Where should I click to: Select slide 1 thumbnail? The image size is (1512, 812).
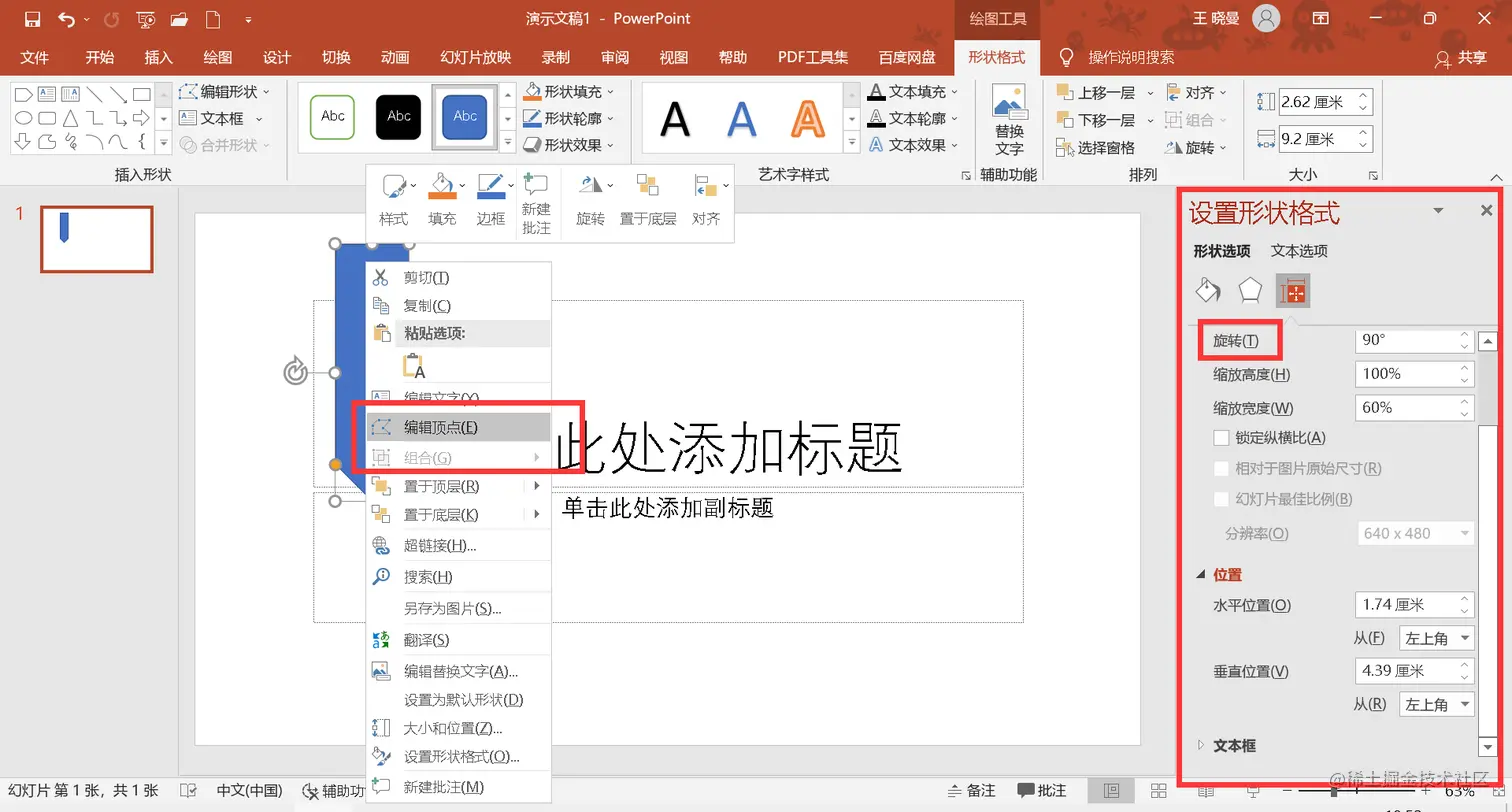point(96,239)
